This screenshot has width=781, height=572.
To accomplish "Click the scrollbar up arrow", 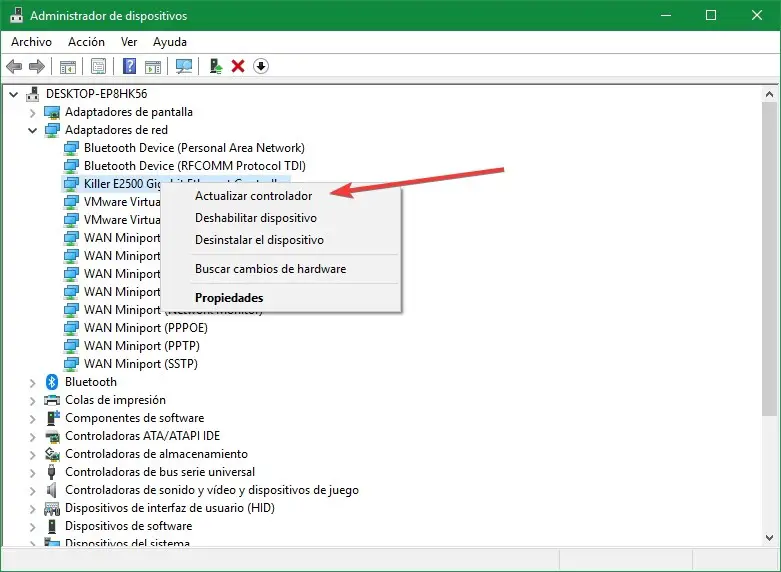I will click(x=769, y=94).
